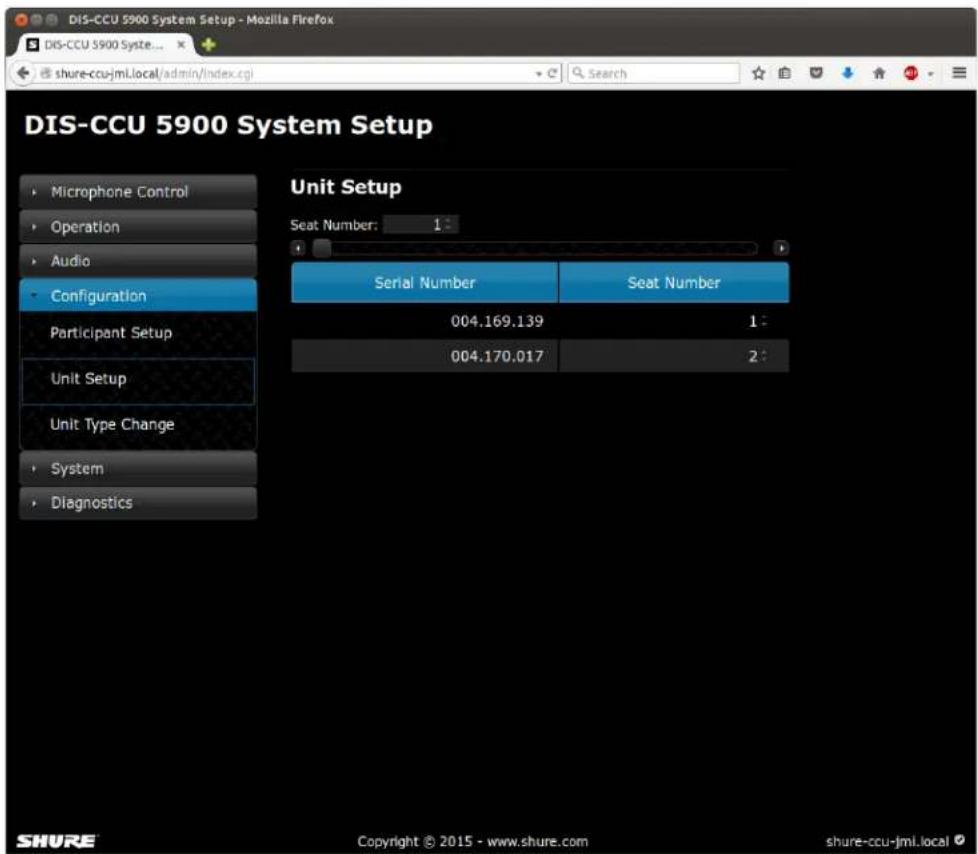Screen dimensions: 978x854
Task: Click the red adblock extension icon
Action: [x=911, y=74]
